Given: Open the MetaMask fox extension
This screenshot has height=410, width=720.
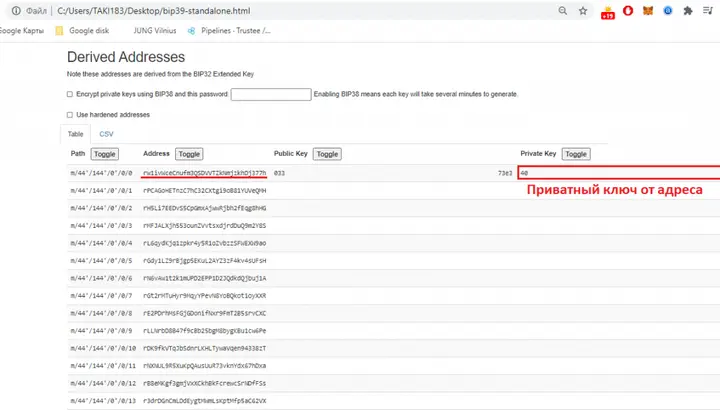Looking at the screenshot, I should tap(648, 11).
